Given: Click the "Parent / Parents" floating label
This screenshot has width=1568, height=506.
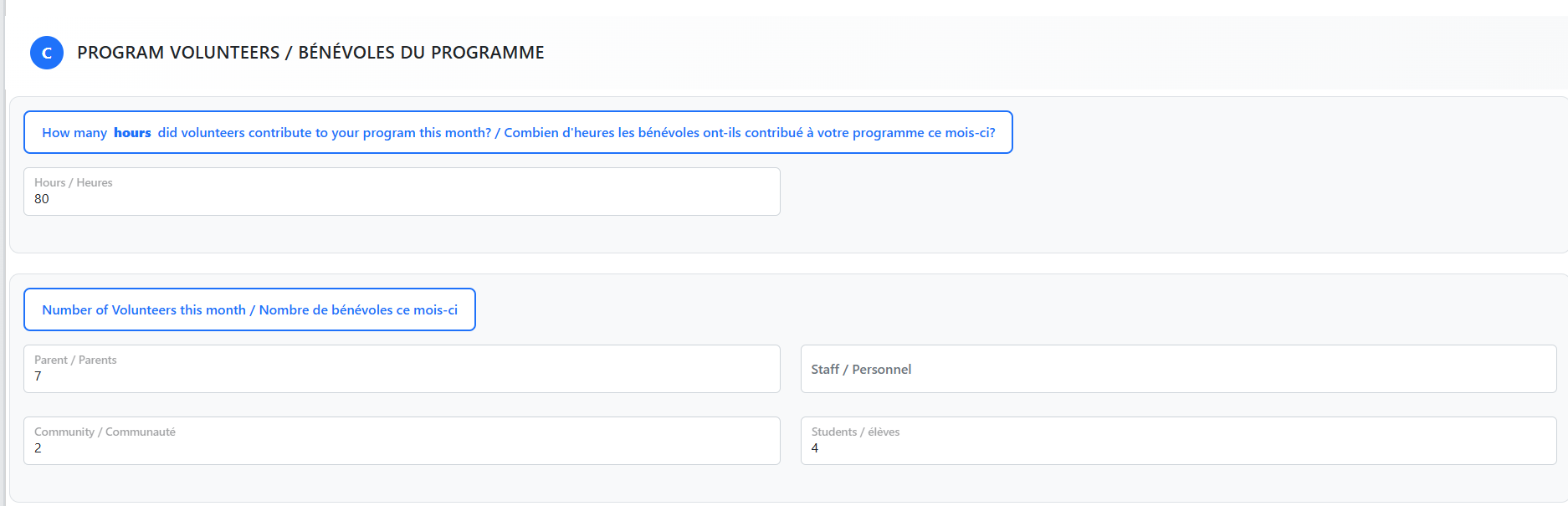Looking at the screenshot, I should (x=75, y=360).
